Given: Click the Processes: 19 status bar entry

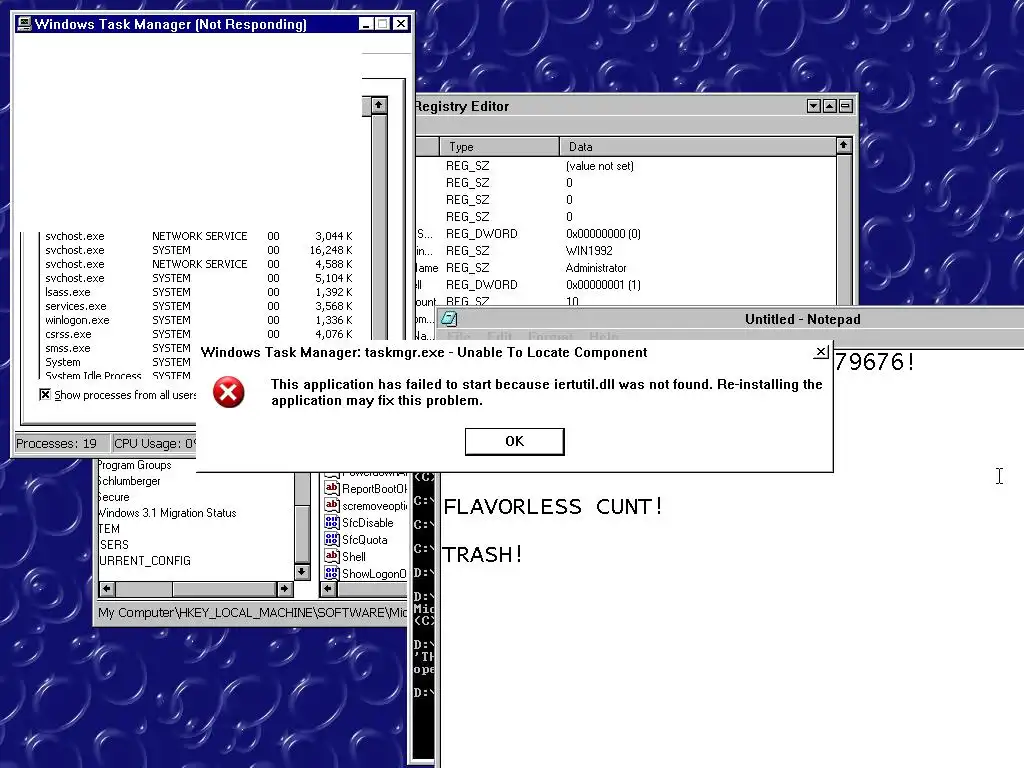Looking at the screenshot, I should [x=61, y=443].
